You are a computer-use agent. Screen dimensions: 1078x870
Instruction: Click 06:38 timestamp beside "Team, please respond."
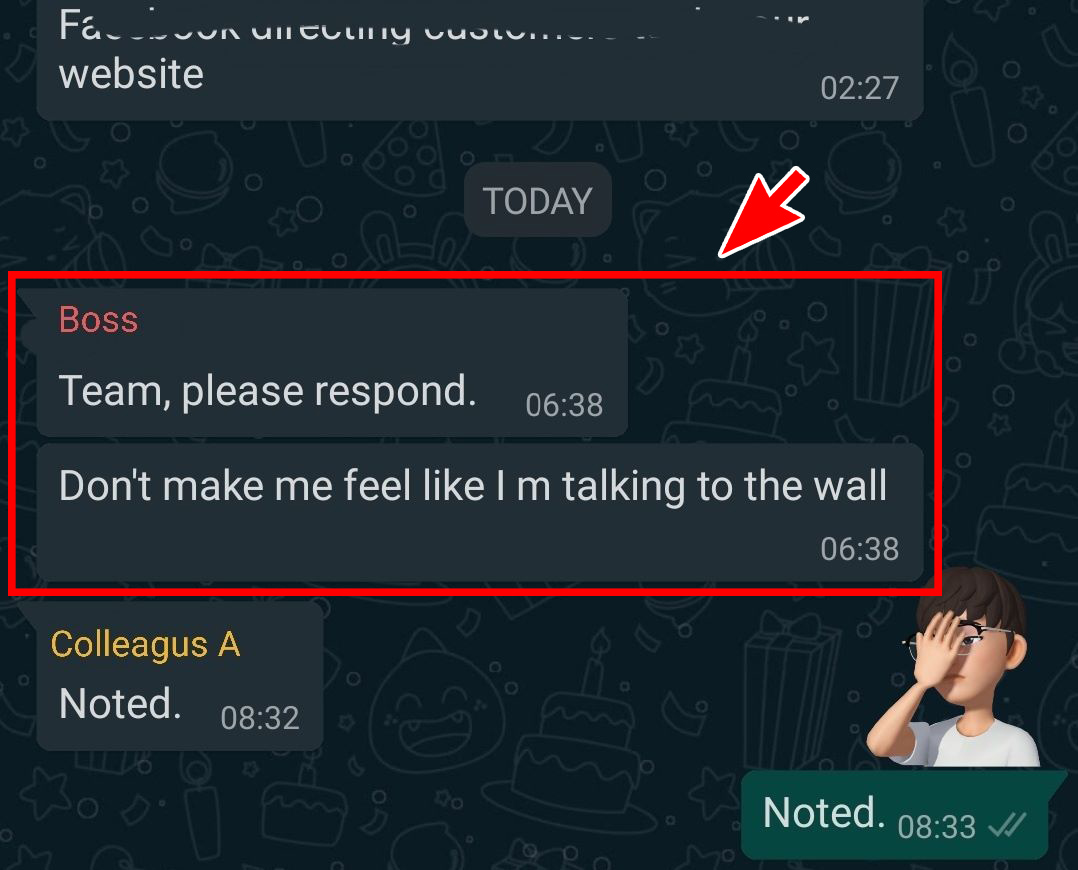click(x=564, y=405)
